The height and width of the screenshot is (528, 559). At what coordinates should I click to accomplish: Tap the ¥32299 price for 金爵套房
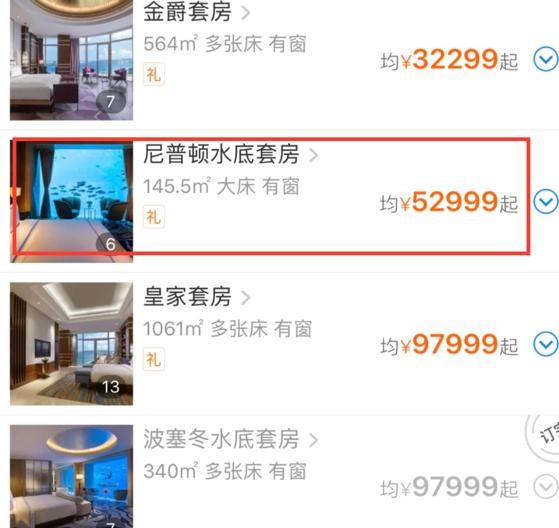(449, 60)
